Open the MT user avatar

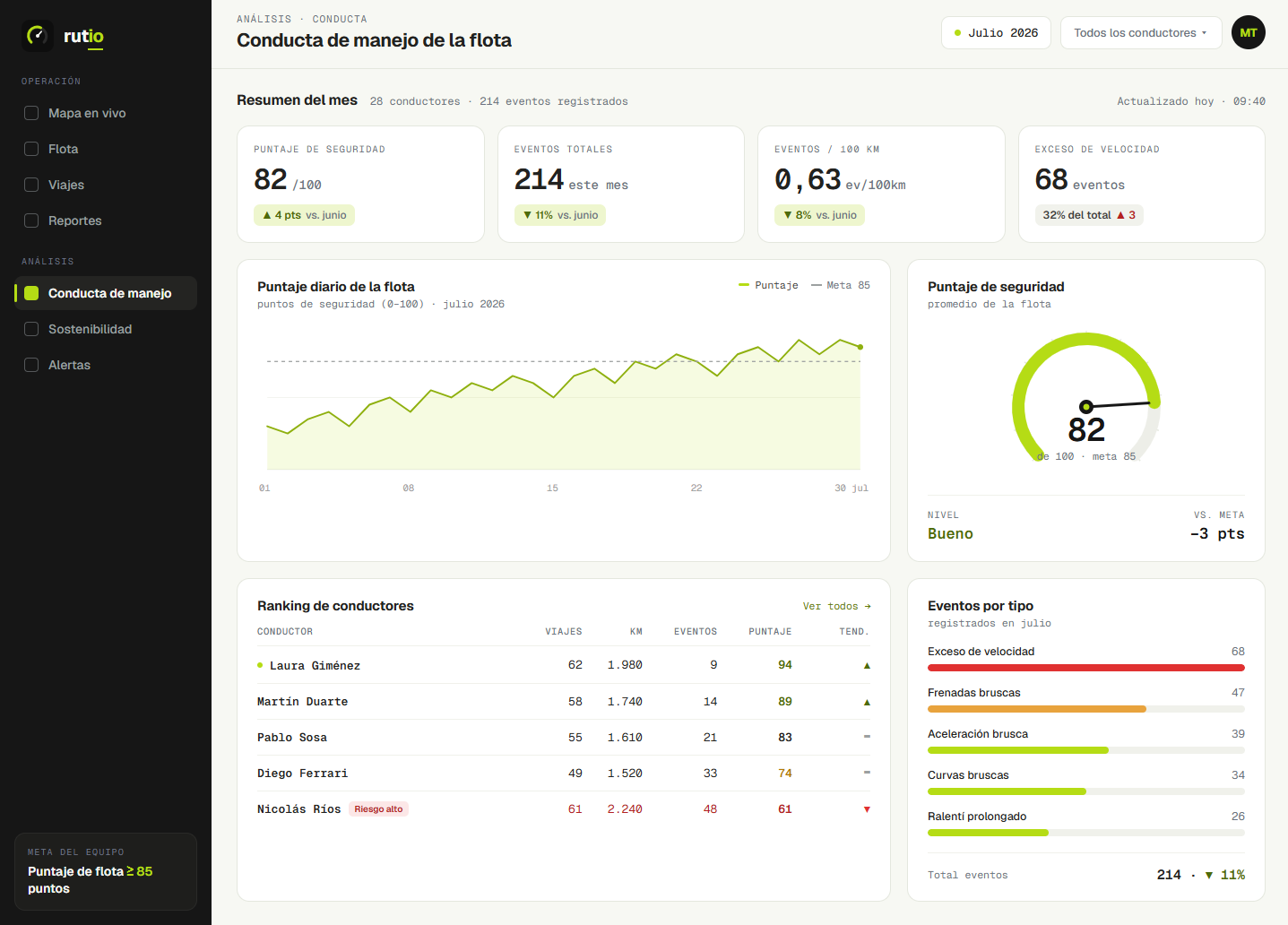click(x=1248, y=33)
